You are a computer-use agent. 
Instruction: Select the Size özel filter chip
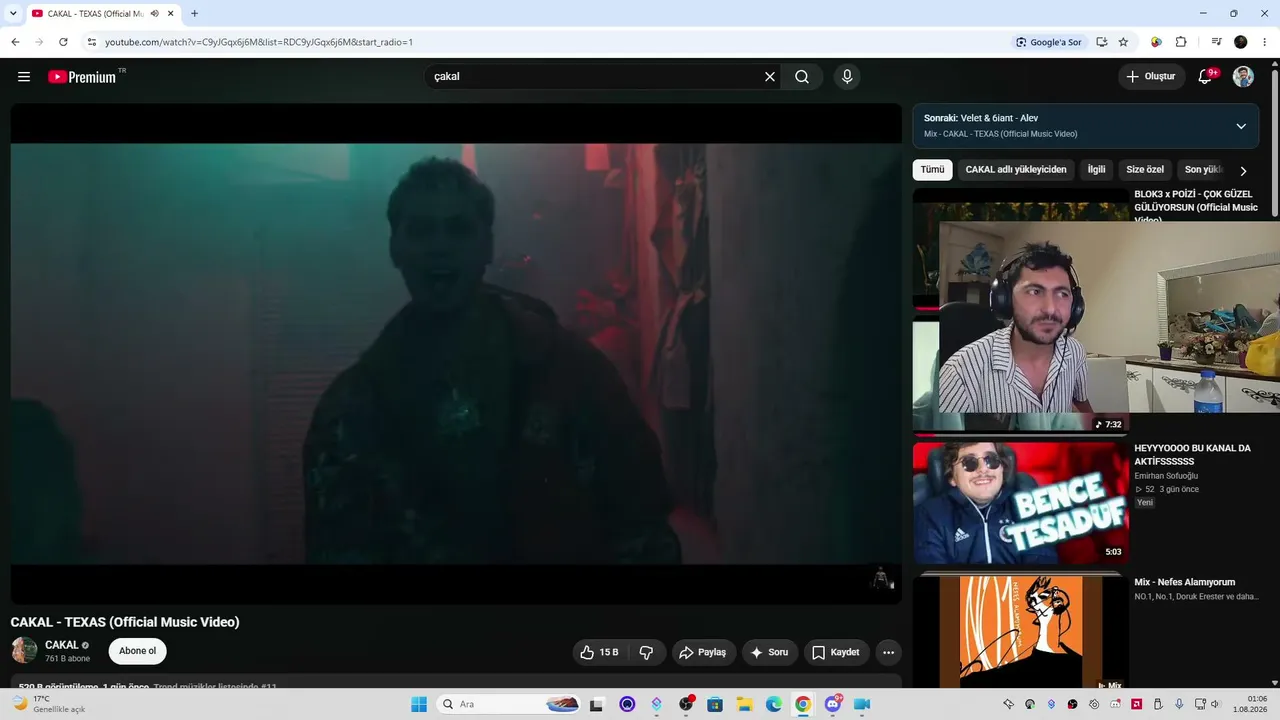pos(1145,170)
